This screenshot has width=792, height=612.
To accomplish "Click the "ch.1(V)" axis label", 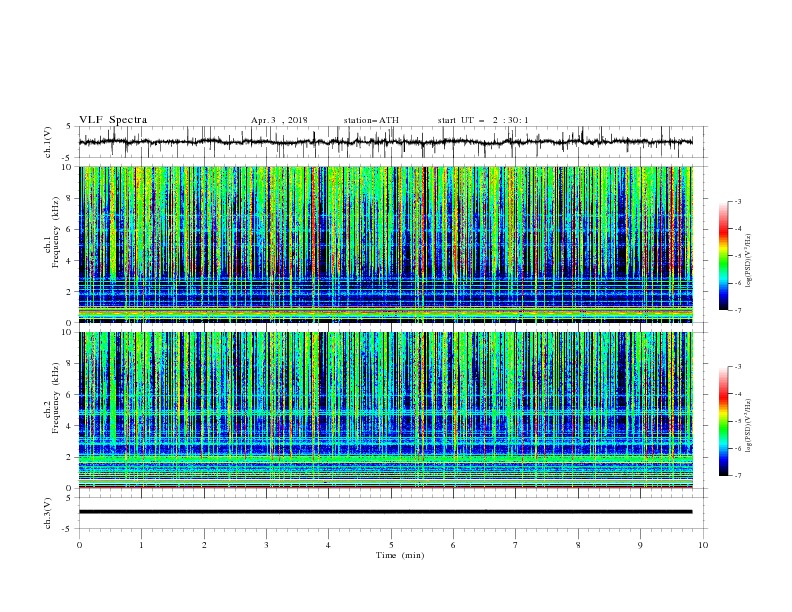I will [48, 142].
